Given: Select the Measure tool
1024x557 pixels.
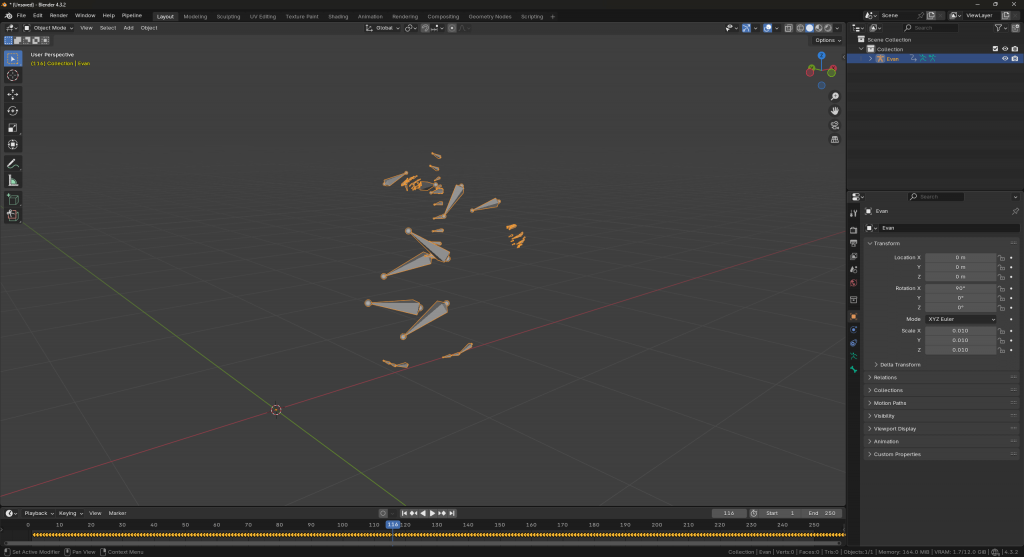Looking at the screenshot, I should click(x=12, y=181).
